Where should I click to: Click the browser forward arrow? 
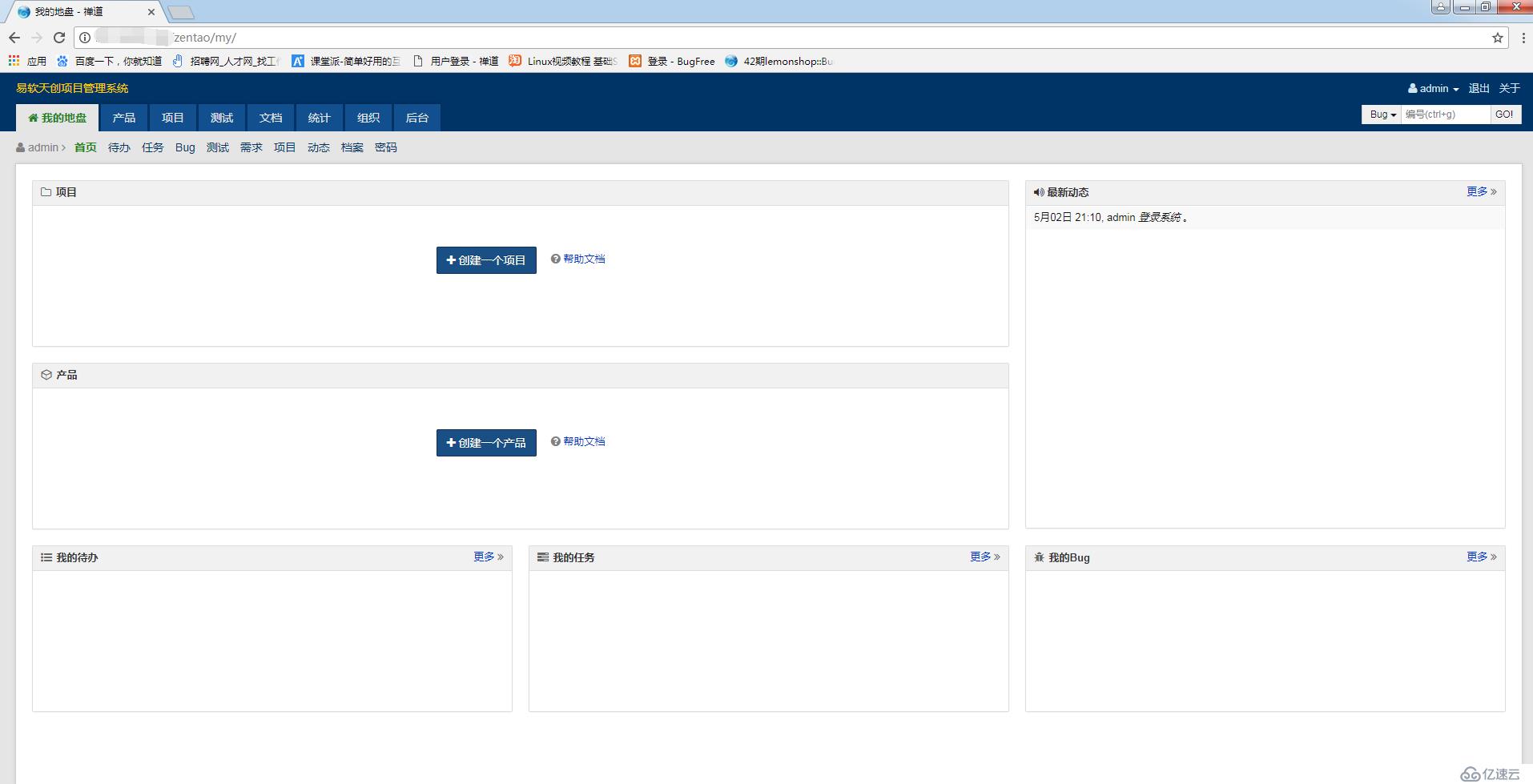(37, 38)
